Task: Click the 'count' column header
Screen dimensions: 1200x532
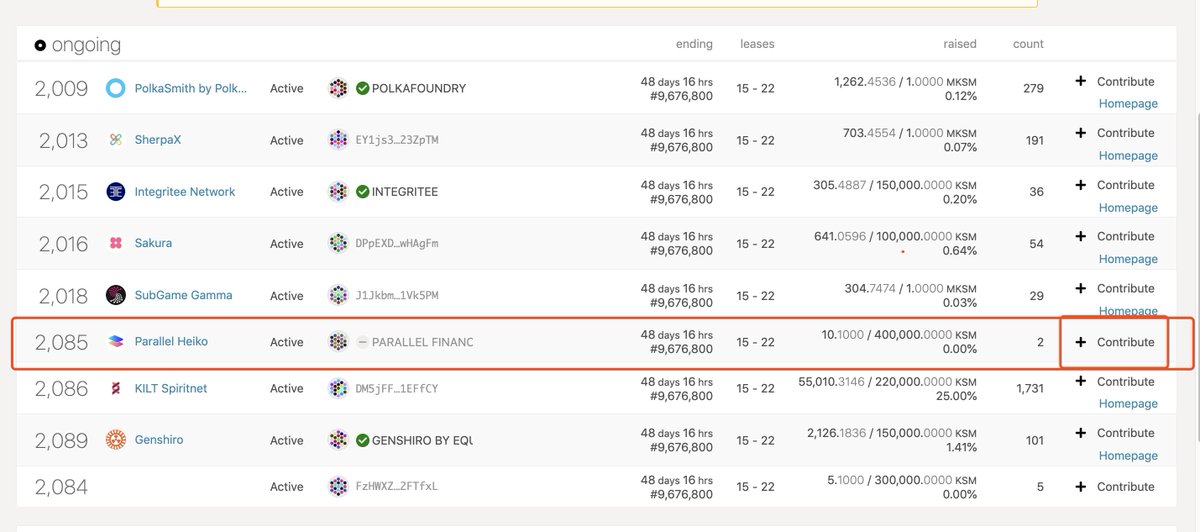Action: click(x=1028, y=44)
